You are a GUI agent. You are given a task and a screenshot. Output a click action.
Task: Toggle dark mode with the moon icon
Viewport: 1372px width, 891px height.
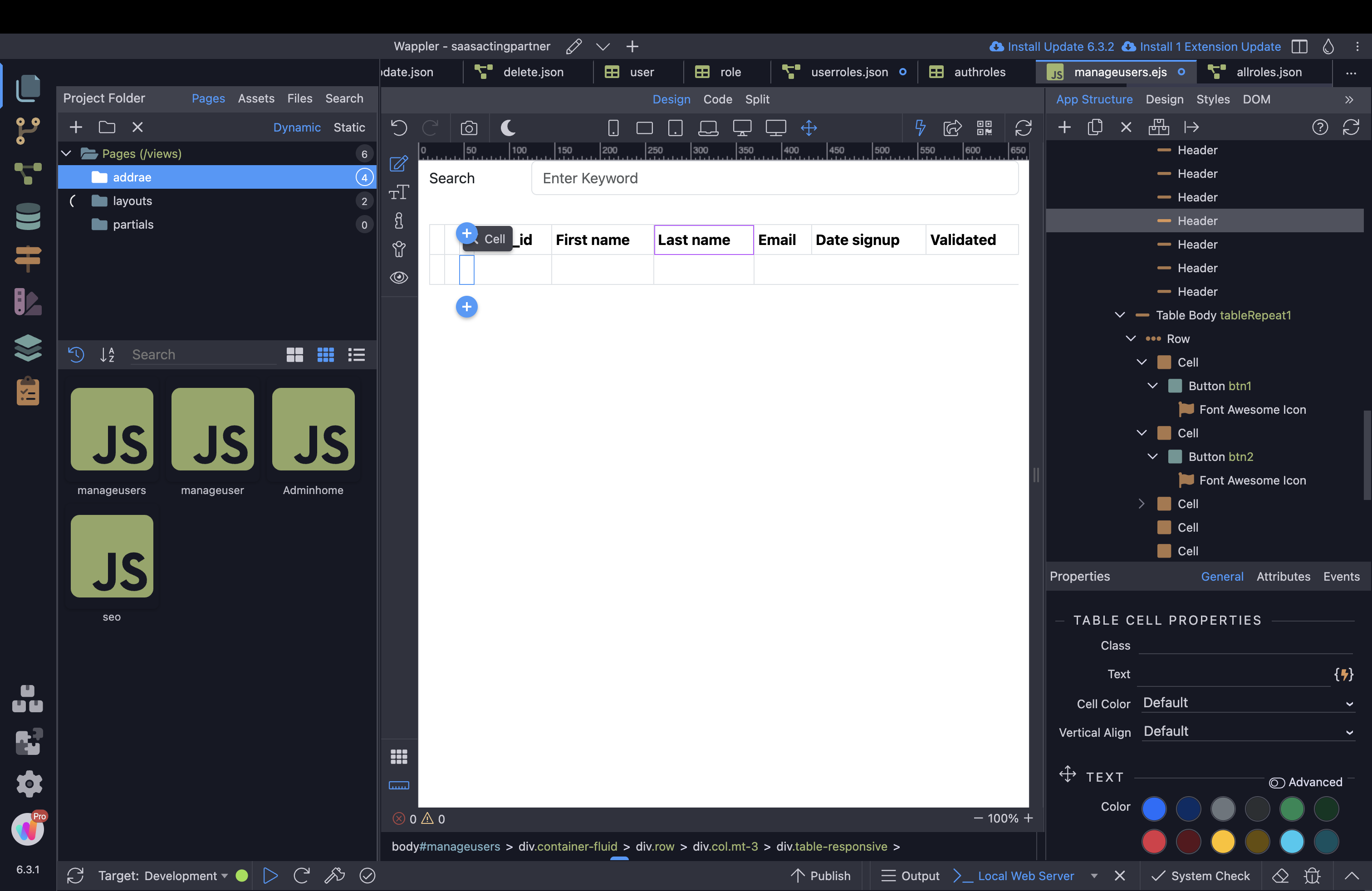508,128
